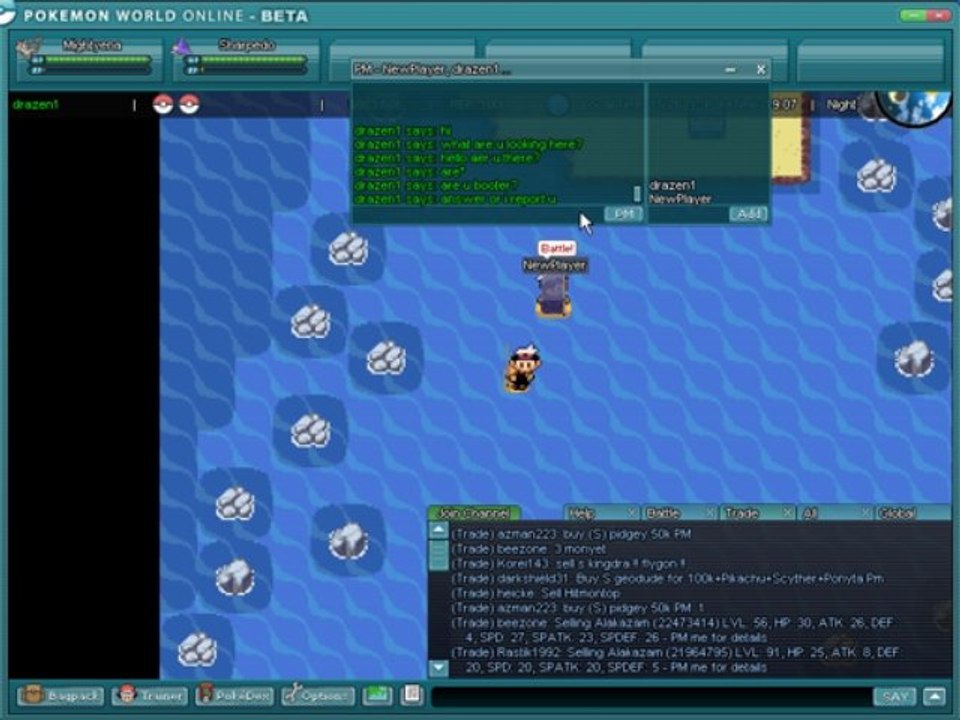Click the NewPlayer name tag above character
Image resolution: width=960 pixels, height=720 pixels.
pos(555,266)
